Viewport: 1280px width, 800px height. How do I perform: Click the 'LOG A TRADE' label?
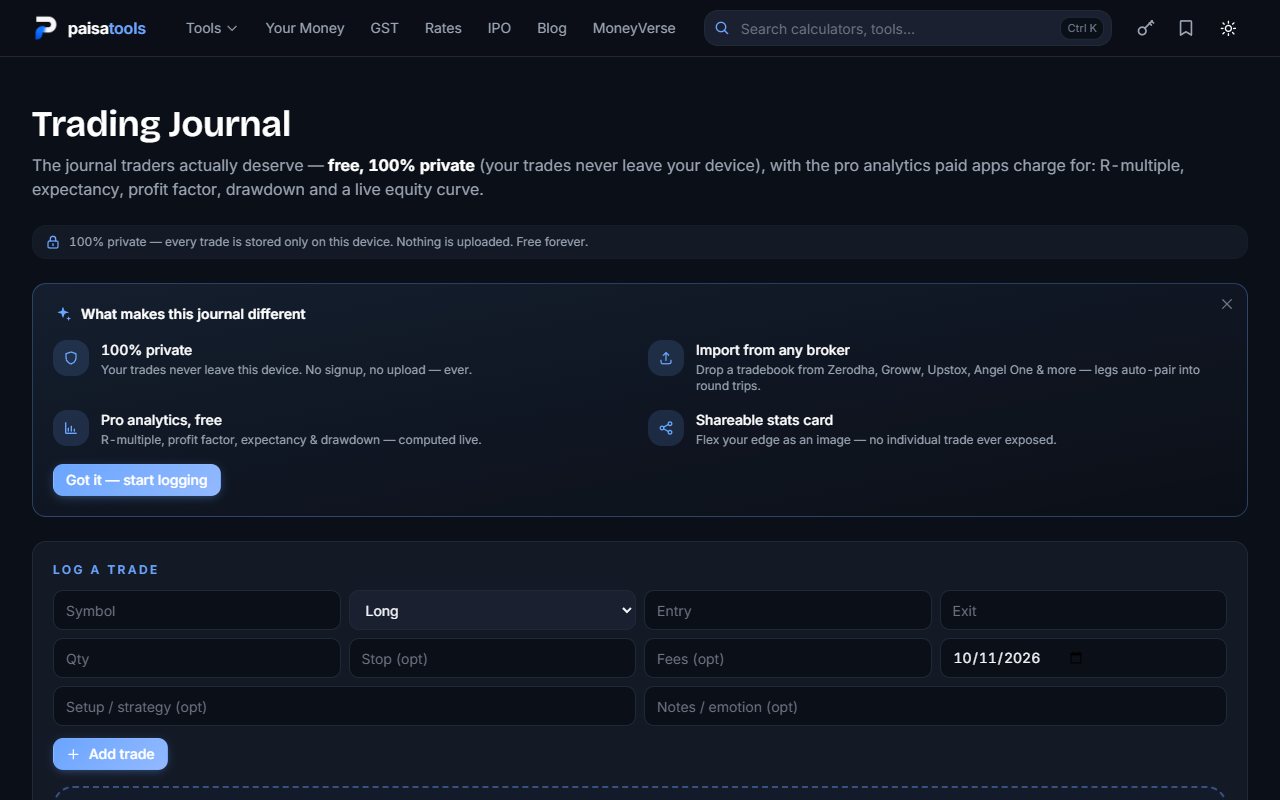(x=106, y=570)
